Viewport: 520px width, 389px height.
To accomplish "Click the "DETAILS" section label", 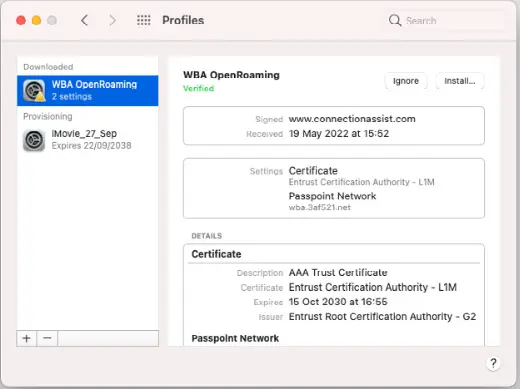I will coord(207,236).
